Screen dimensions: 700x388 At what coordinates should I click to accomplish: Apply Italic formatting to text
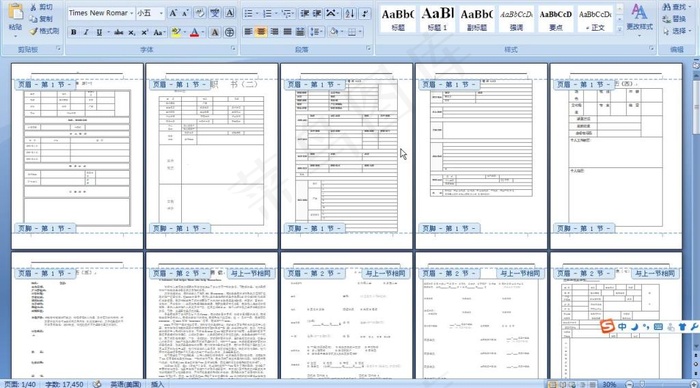(86, 32)
